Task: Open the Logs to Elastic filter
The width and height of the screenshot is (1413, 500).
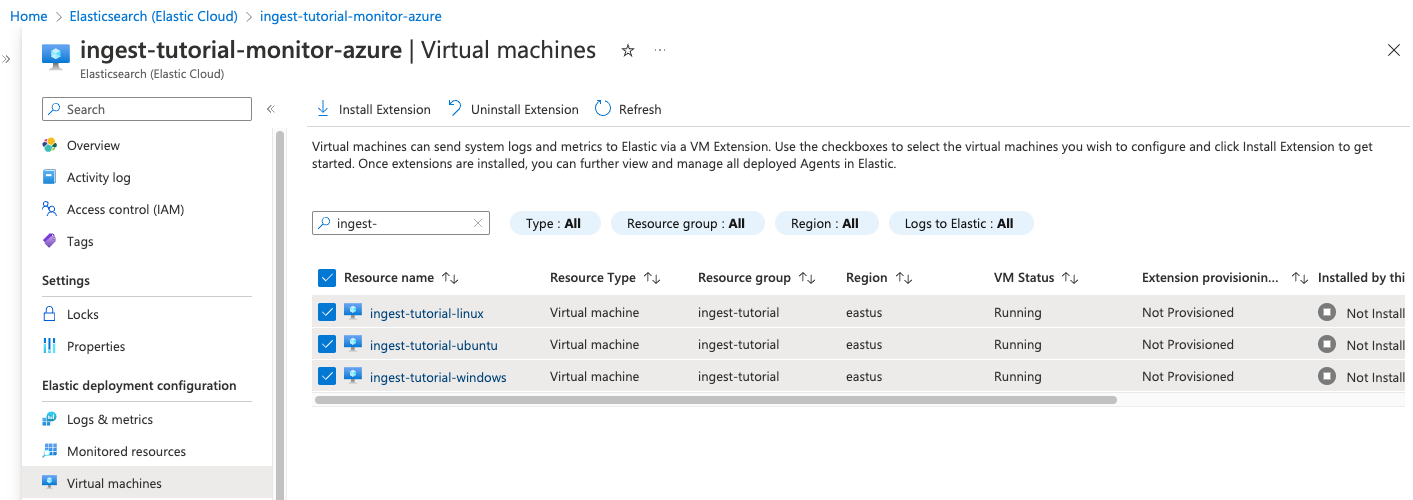Action: pos(959,224)
